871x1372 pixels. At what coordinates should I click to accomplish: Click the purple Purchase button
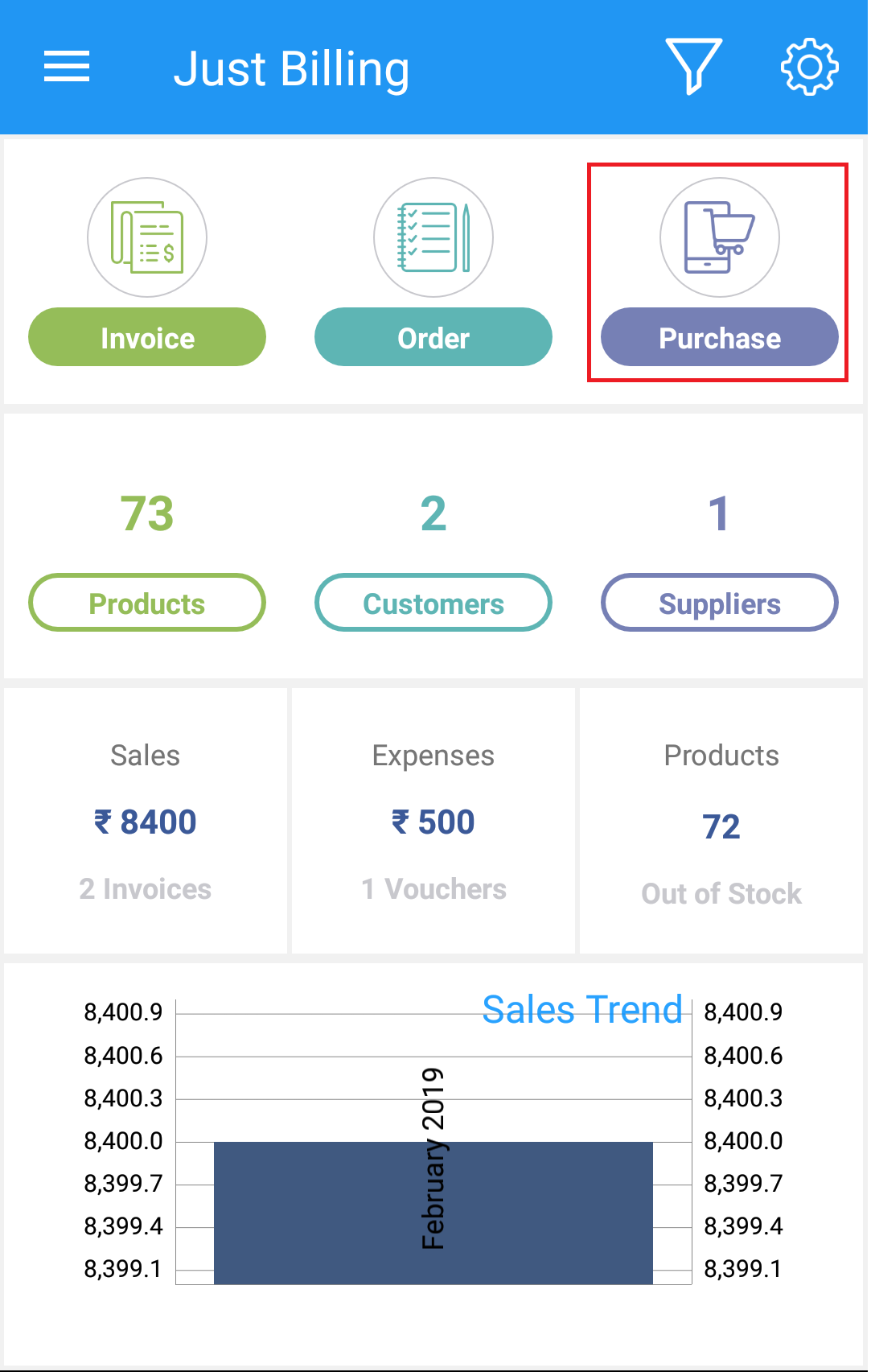pos(720,337)
